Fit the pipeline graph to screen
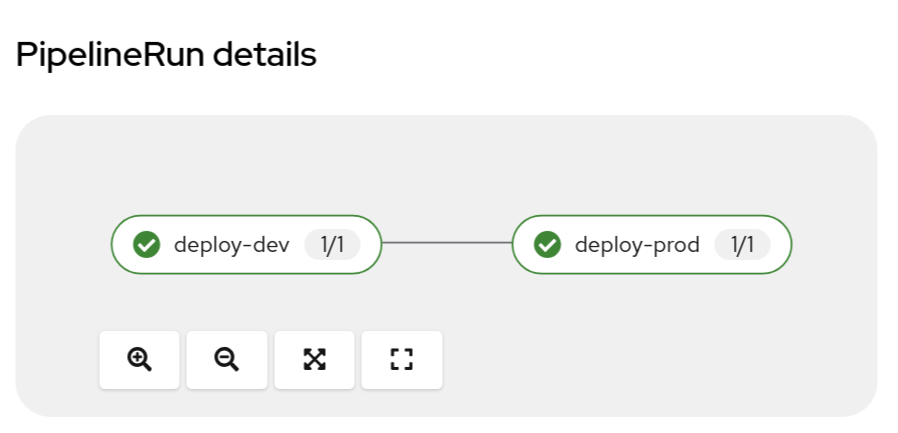 pos(314,360)
